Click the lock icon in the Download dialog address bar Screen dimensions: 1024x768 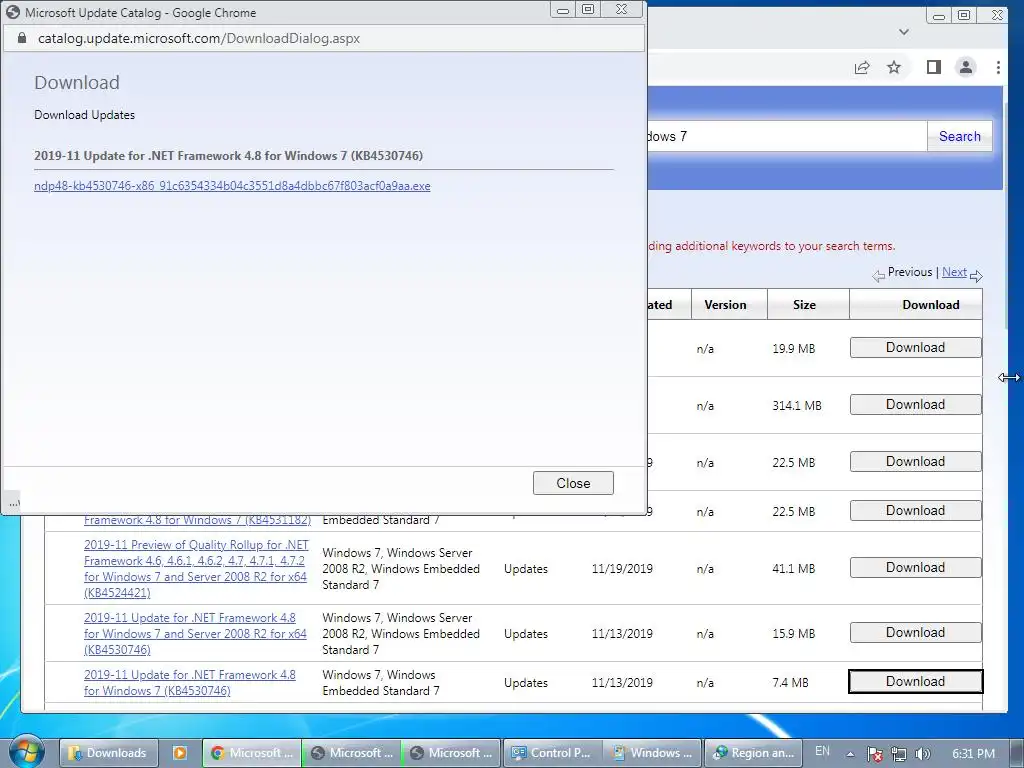click(22, 39)
